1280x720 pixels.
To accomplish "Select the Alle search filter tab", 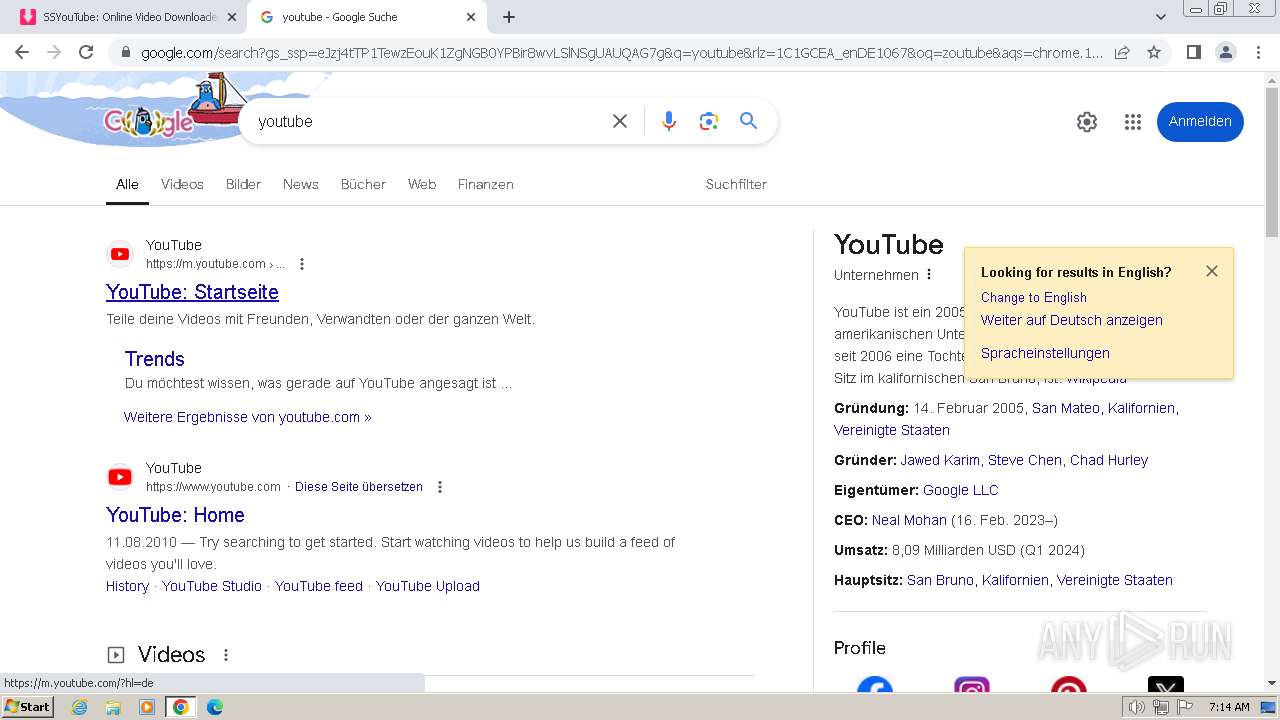I will (127, 184).
